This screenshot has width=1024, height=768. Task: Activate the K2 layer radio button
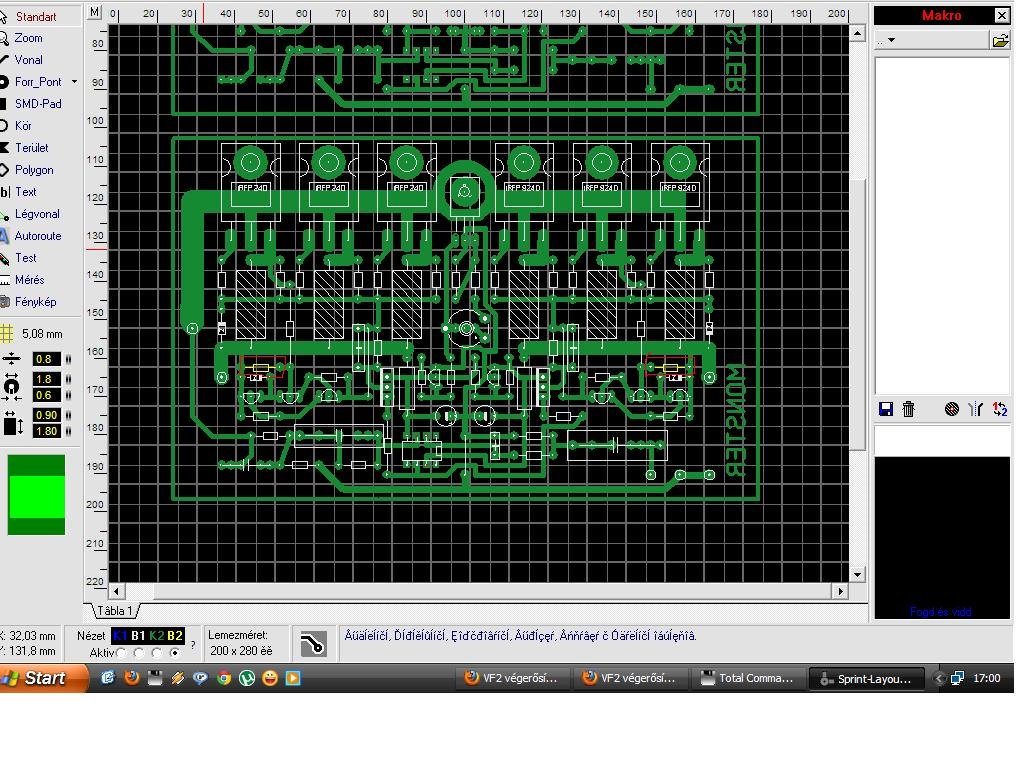[x=157, y=652]
